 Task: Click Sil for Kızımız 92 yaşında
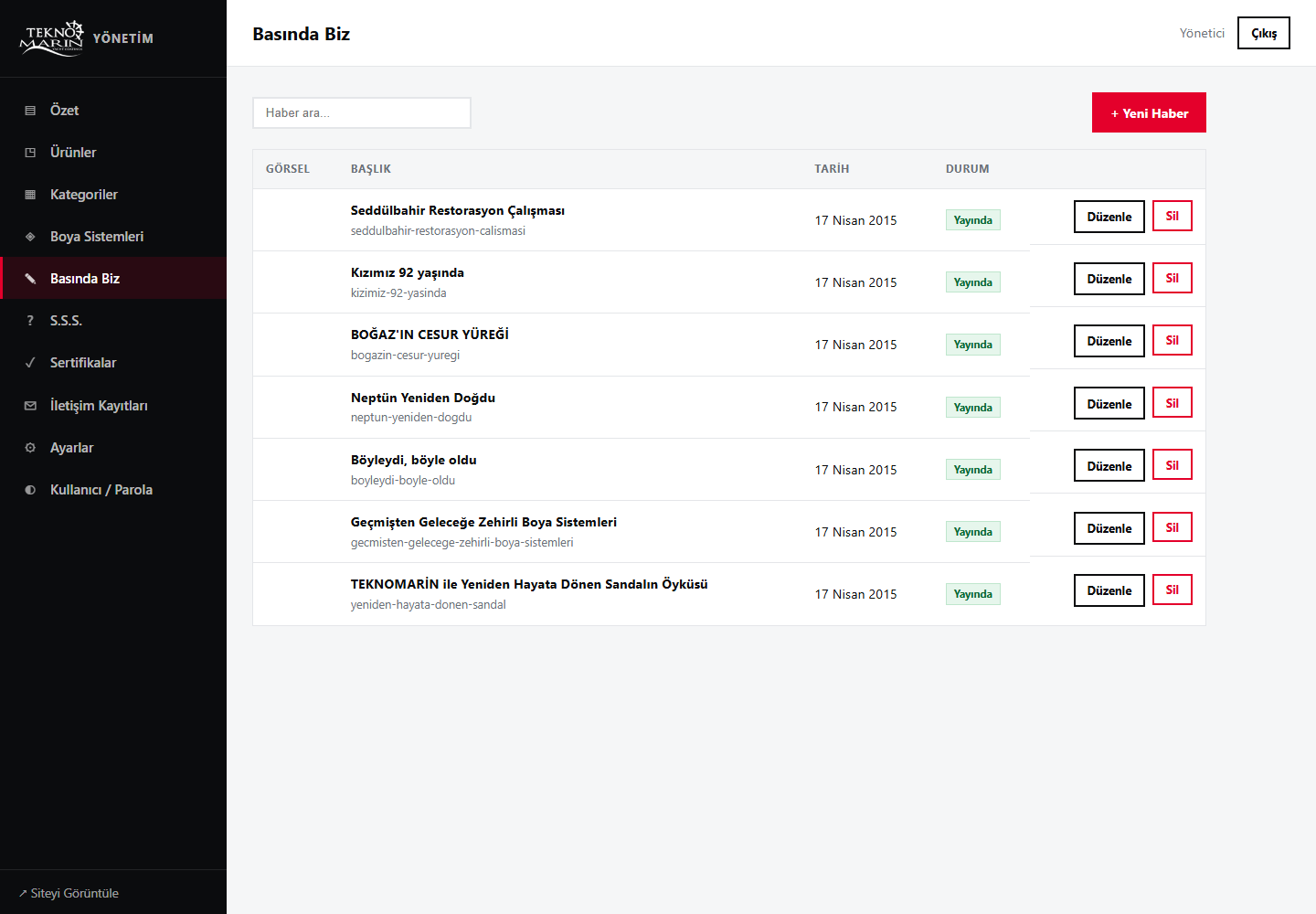pos(1173,278)
